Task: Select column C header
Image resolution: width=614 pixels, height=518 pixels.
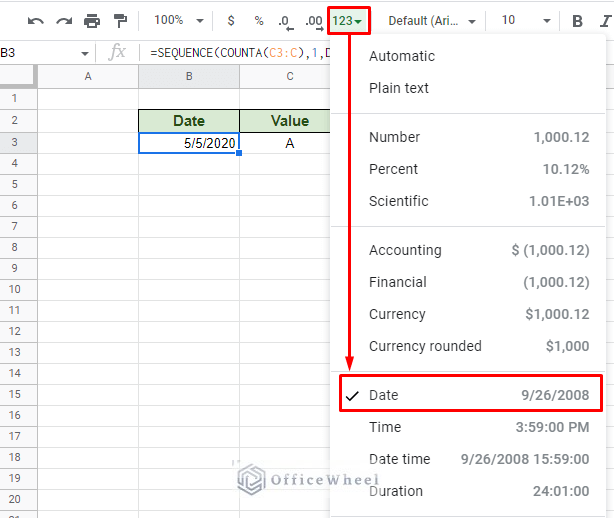Action: point(285,76)
